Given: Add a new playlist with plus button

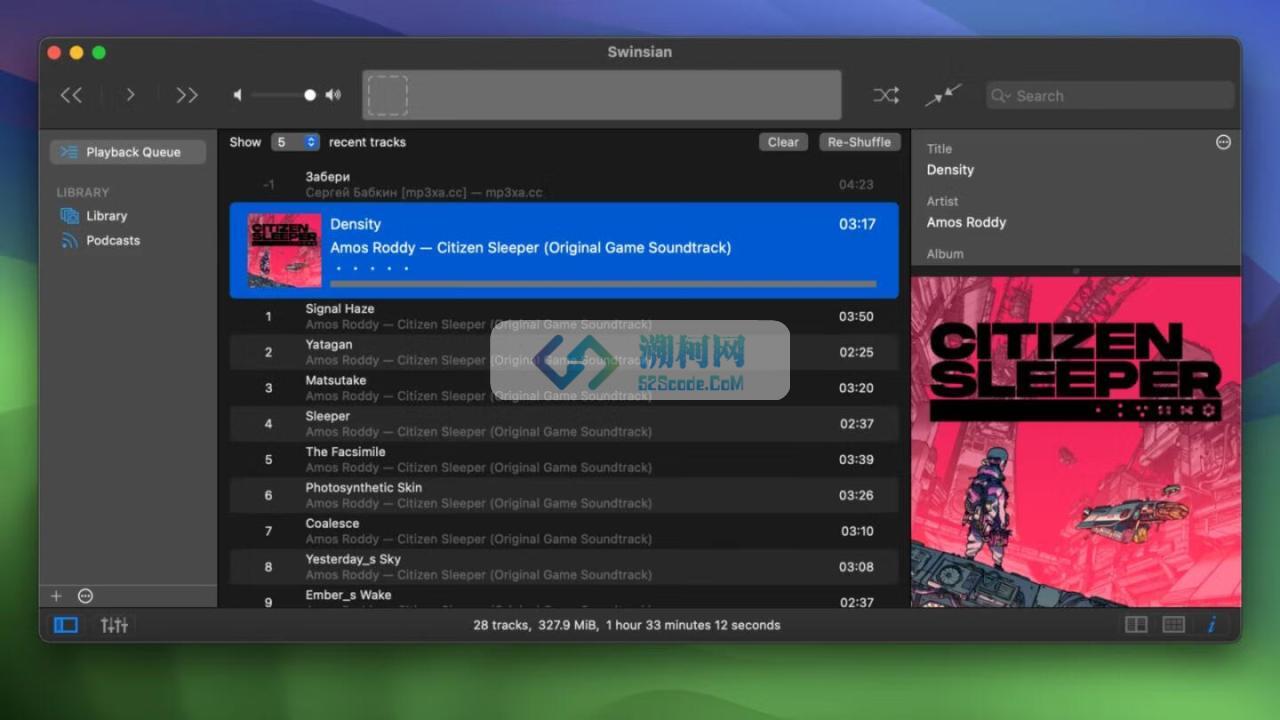Looking at the screenshot, I should (56, 596).
